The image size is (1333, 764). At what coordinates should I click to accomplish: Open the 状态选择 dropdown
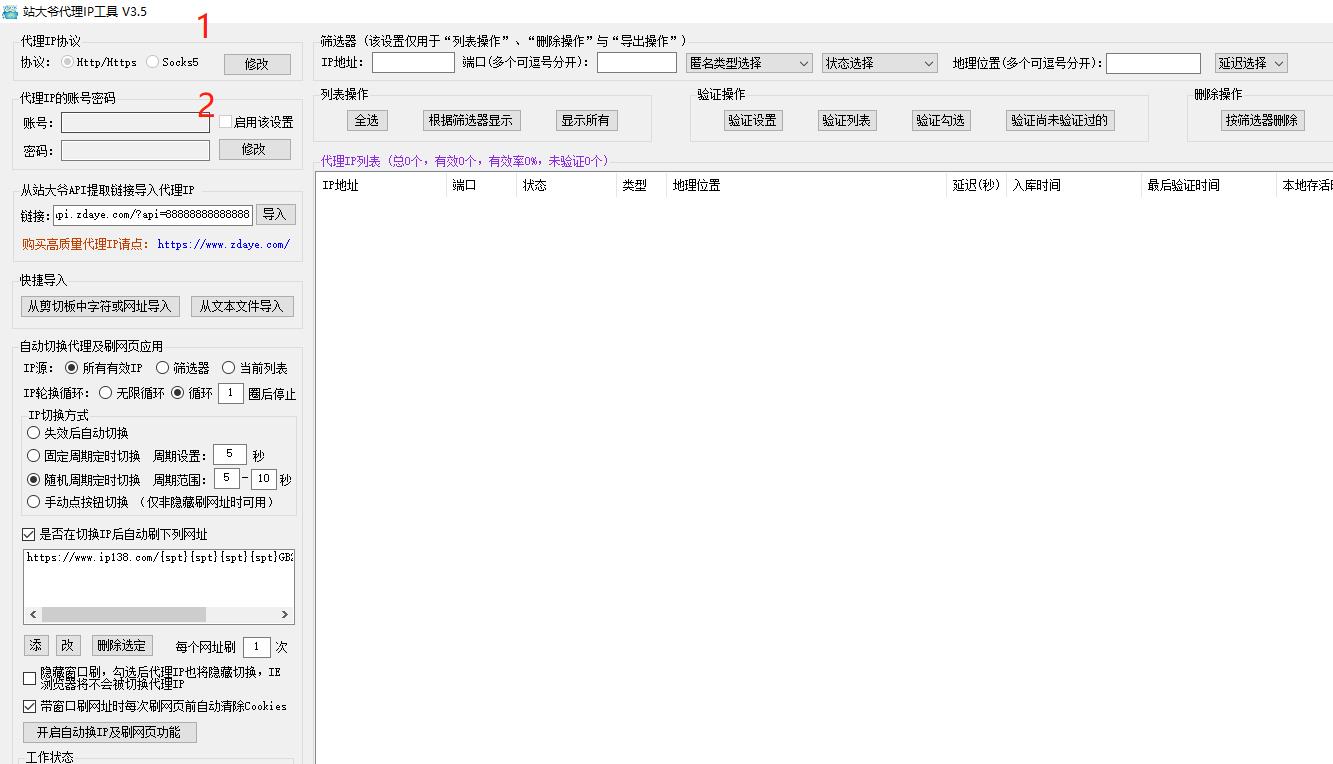(x=877, y=62)
